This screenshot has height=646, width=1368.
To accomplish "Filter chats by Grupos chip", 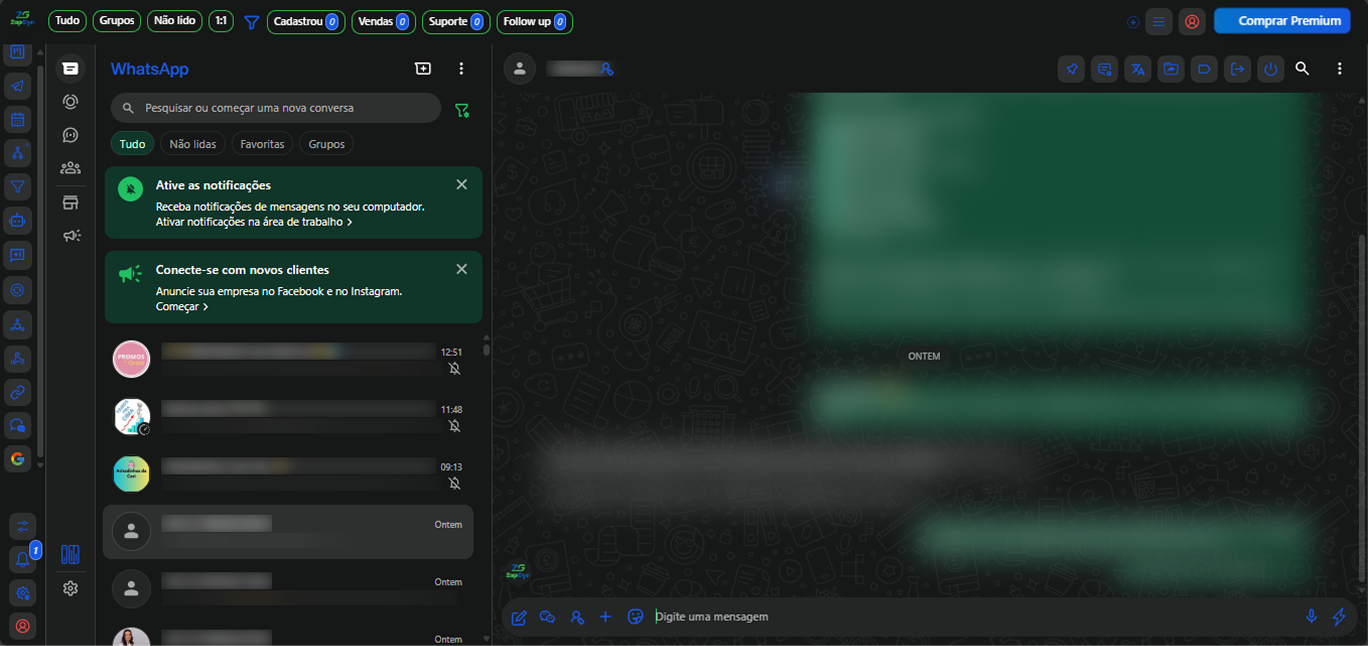I will 326,144.
